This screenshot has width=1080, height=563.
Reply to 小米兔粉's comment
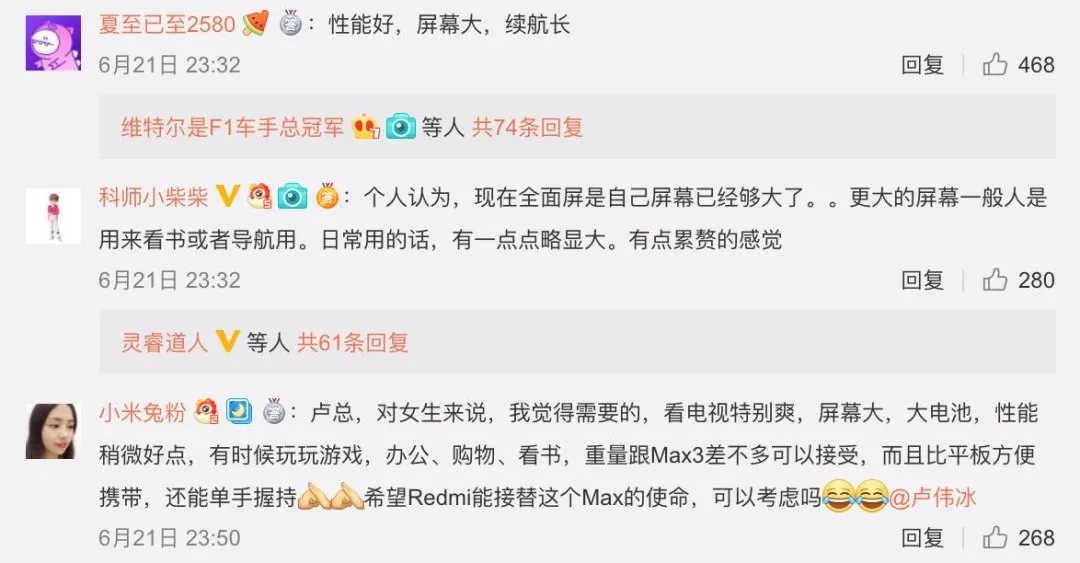point(922,538)
